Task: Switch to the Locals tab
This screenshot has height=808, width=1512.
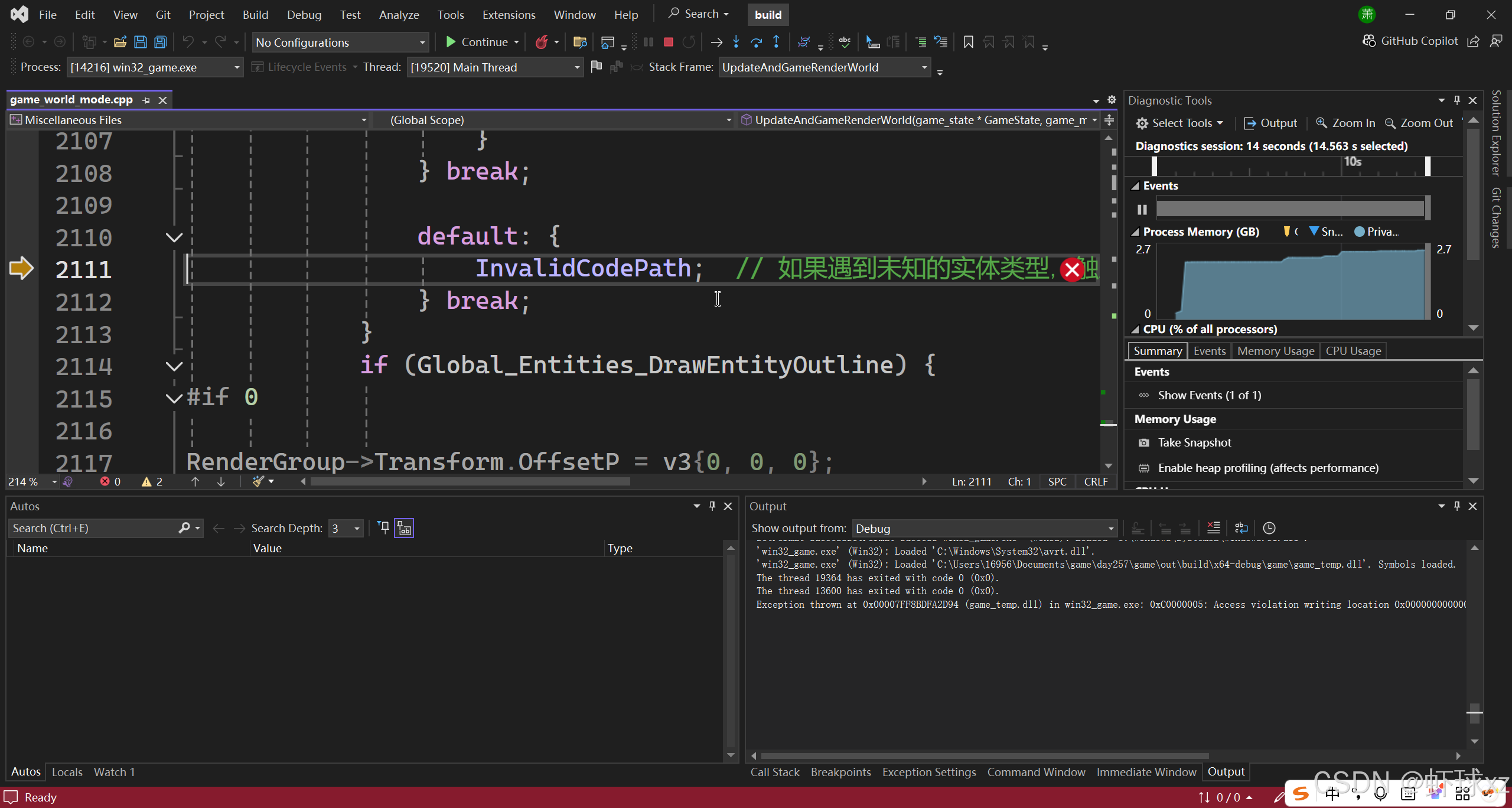Action: tap(67, 772)
